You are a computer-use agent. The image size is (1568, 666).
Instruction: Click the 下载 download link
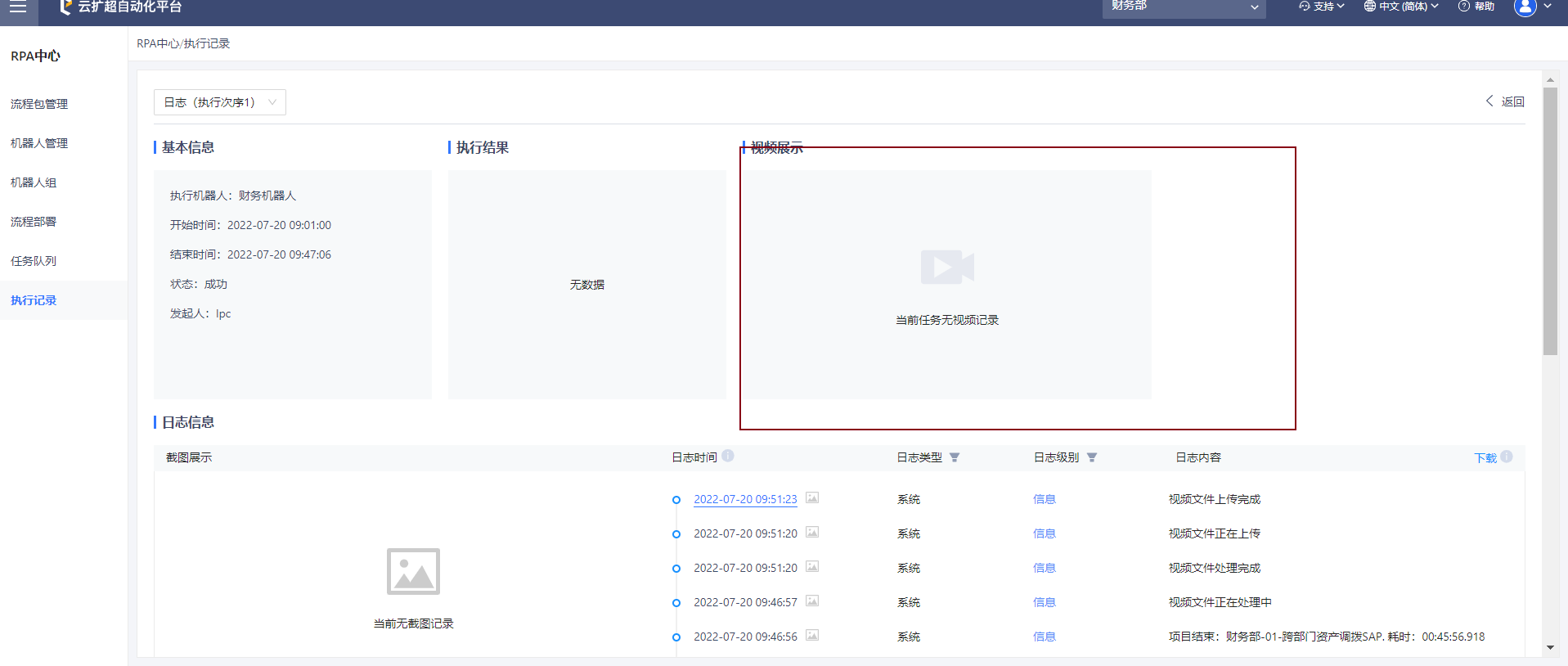(1485, 458)
